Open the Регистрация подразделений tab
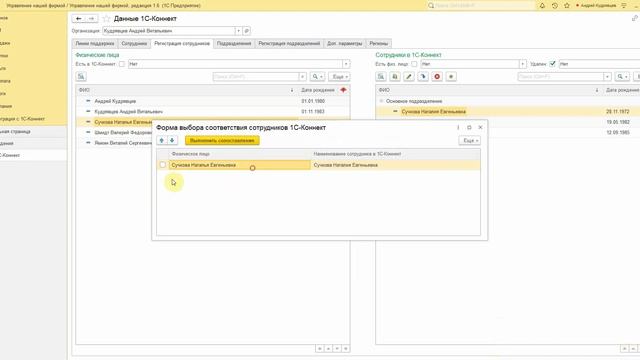The image size is (640, 360). (289, 44)
